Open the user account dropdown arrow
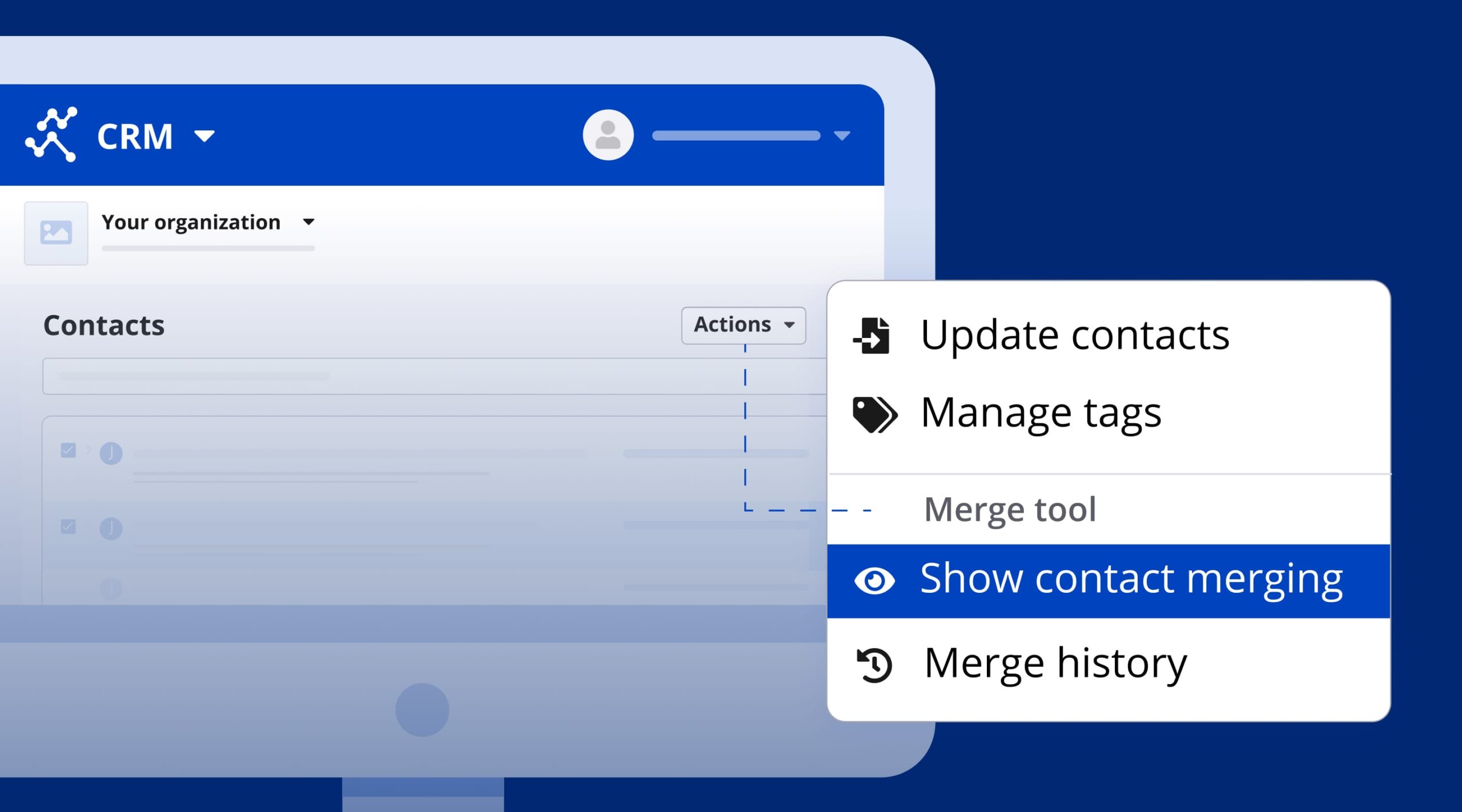Image resolution: width=1462 pixels, height=812 pixels. pyautogui.click(x=841, y=136)
